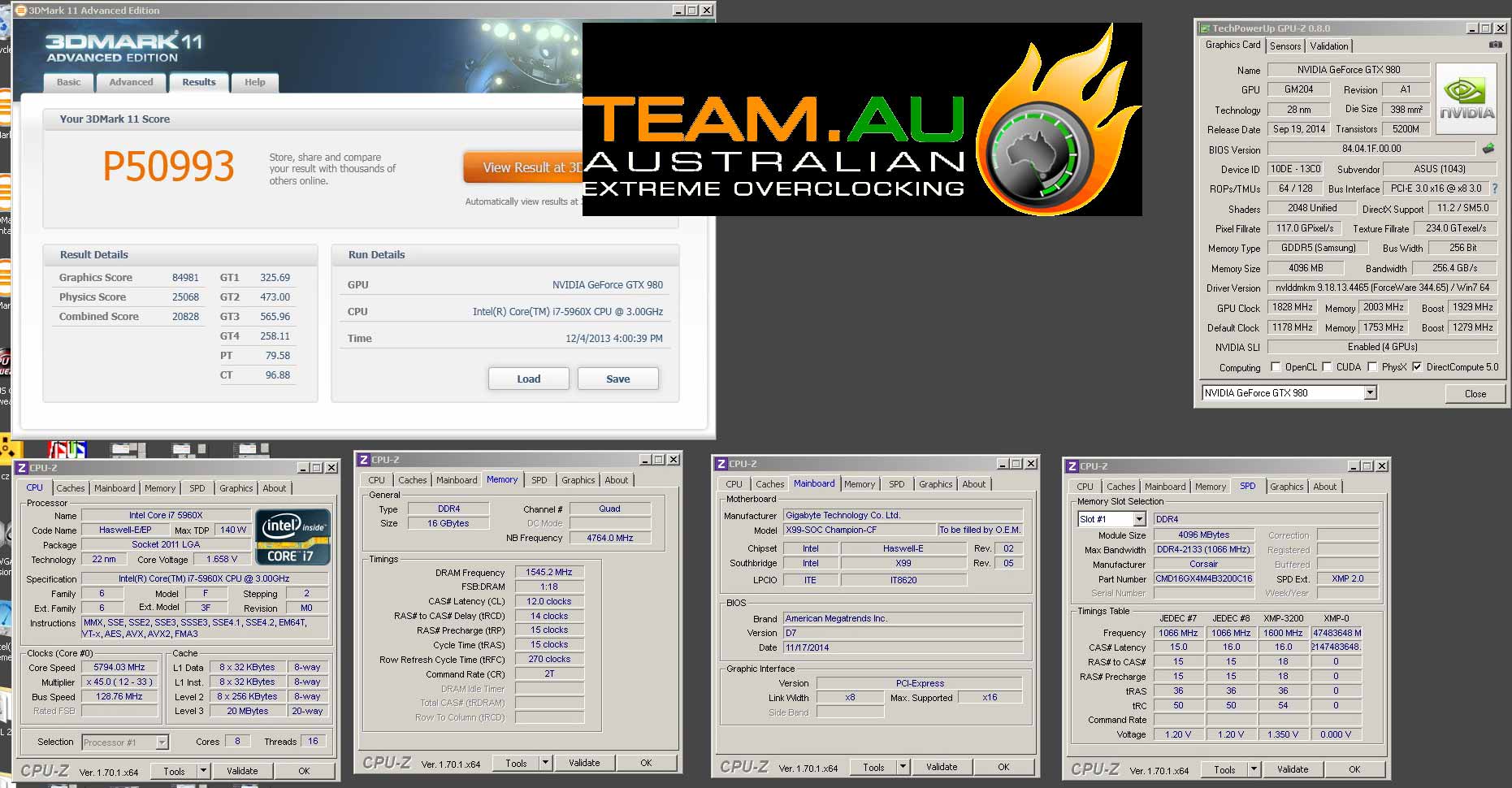Open the GPU selector dropdown in GPU-Z
The image size is (1512, 788).
pyautogui.click(x=1370, y=393)
